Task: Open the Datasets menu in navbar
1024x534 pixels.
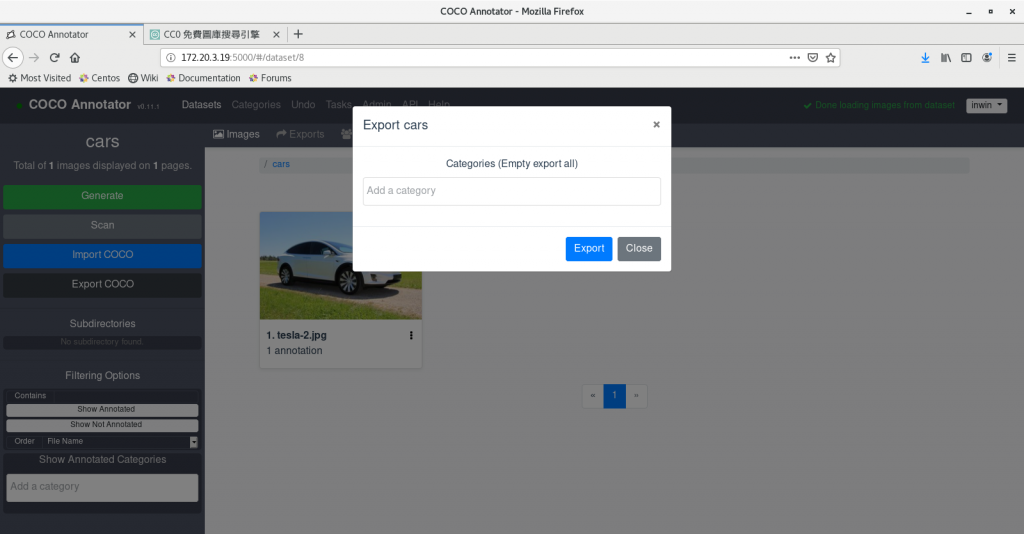Action: pos(201,104)
